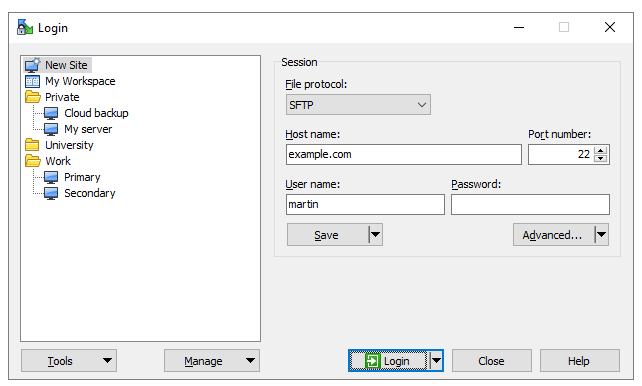Select the Work folder label
642x386 pixels.
pos(58,161)
